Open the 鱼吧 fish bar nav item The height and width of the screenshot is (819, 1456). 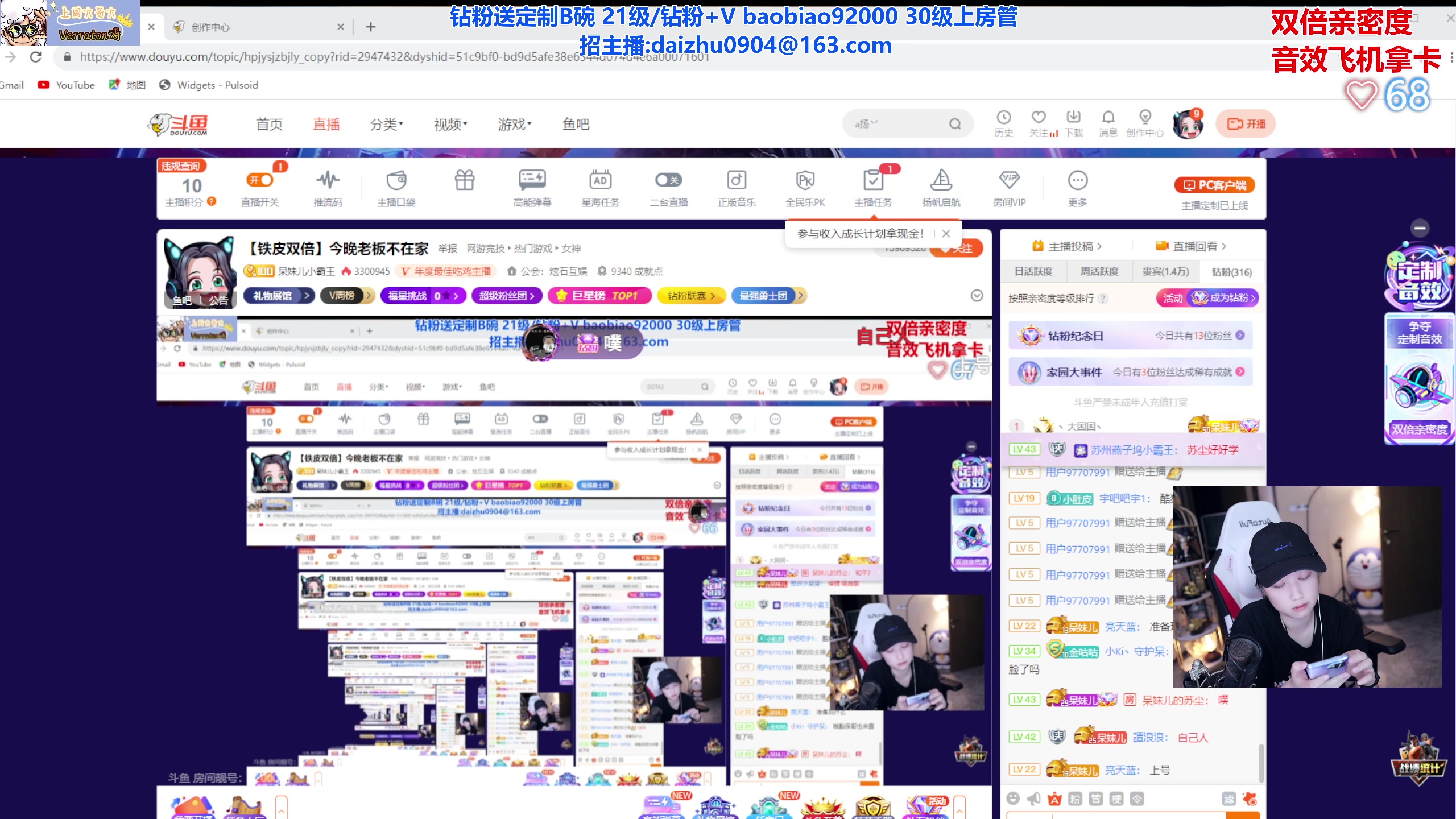point(576,124)
